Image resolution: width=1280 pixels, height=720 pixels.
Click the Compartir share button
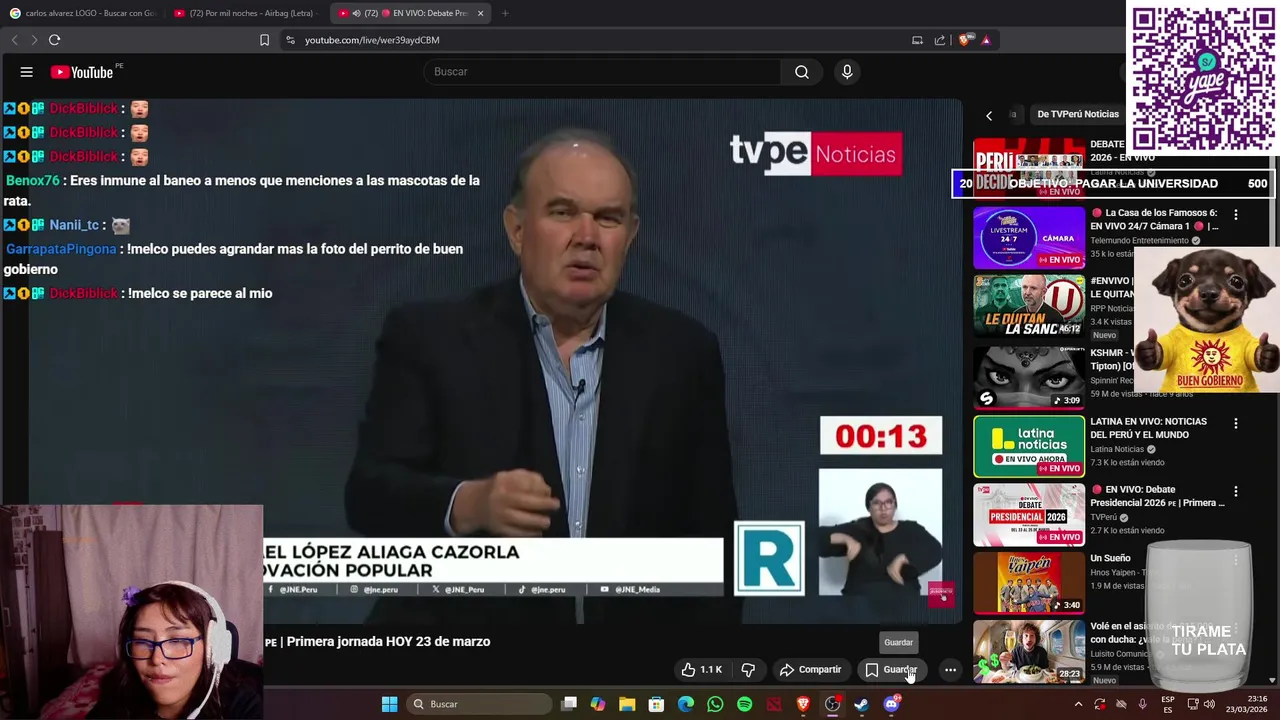[810, 669]
